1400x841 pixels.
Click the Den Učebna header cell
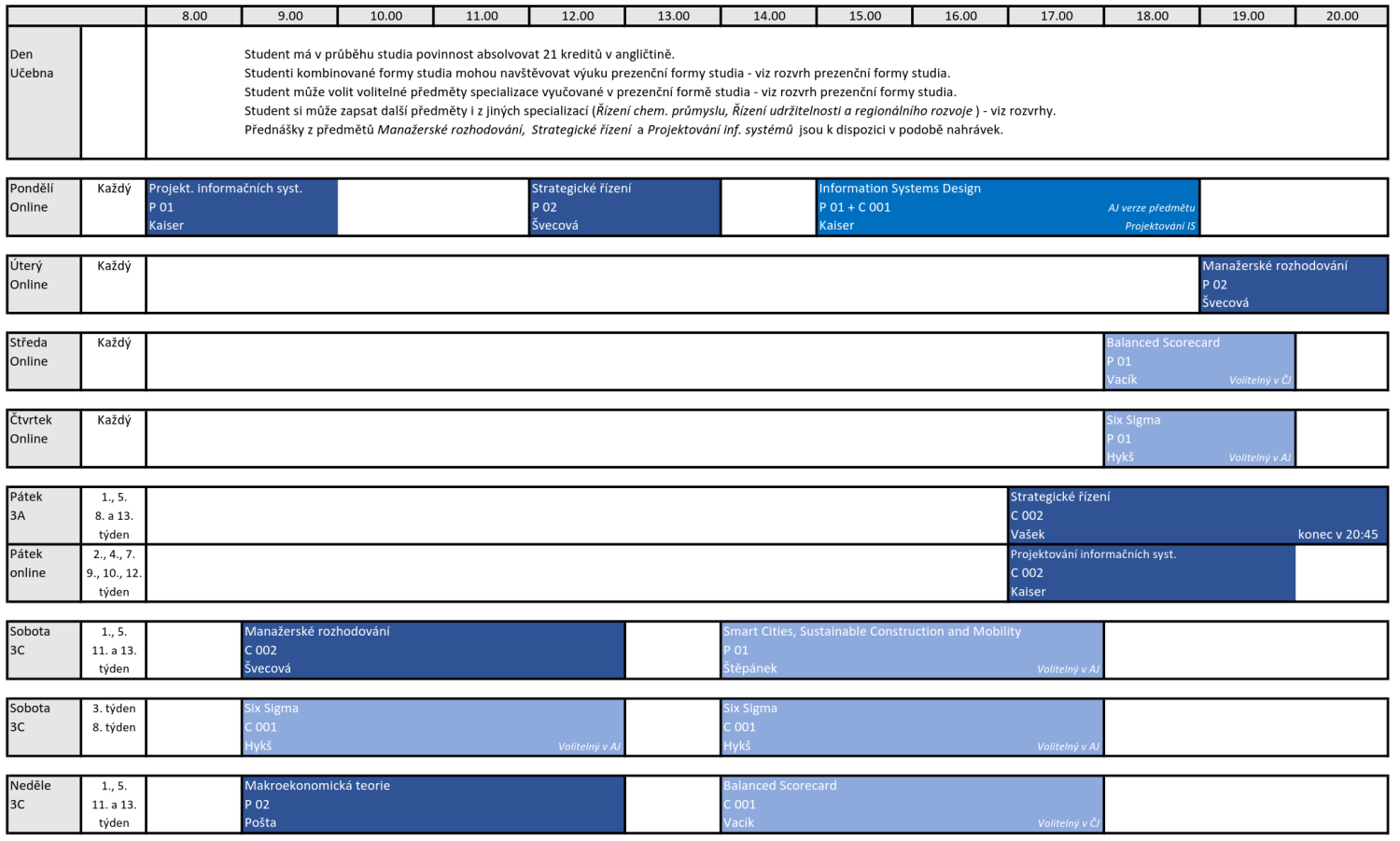(x=44, y=91)
